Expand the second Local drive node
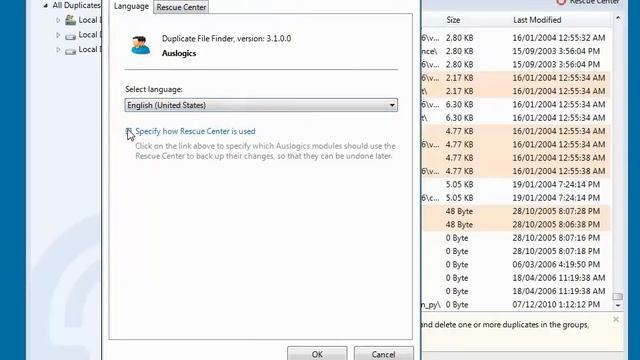The width and height of the screenshot is (640, 360). tap(58, 35)
